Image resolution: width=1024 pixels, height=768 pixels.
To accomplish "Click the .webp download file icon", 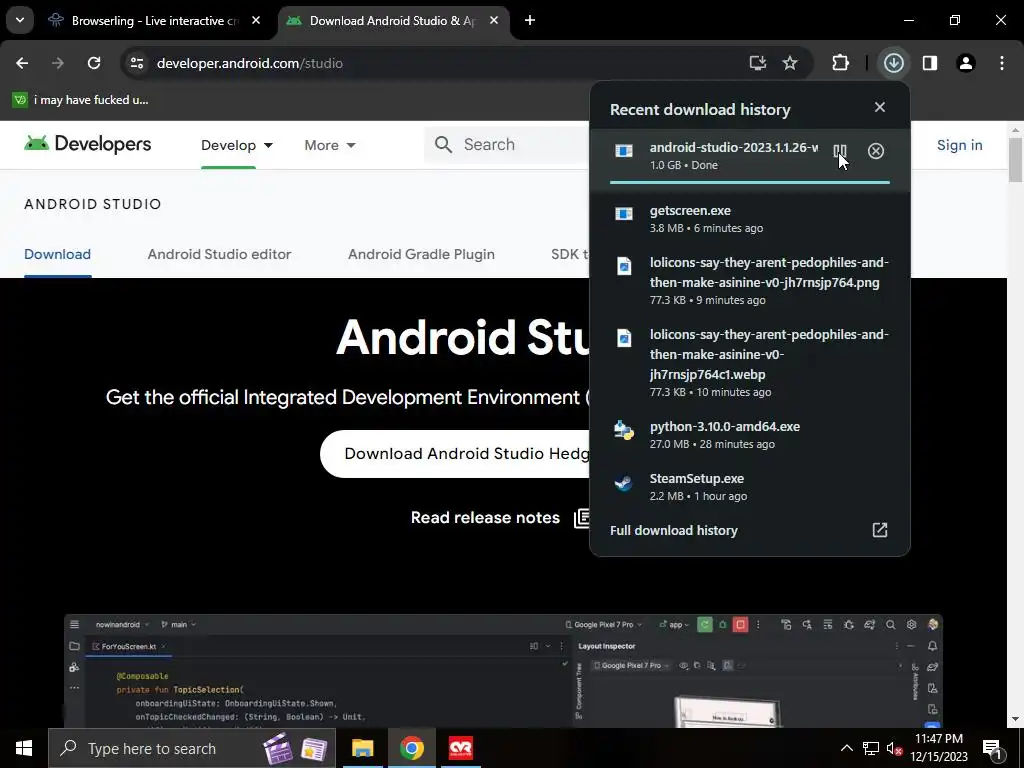I will (624, 338).
